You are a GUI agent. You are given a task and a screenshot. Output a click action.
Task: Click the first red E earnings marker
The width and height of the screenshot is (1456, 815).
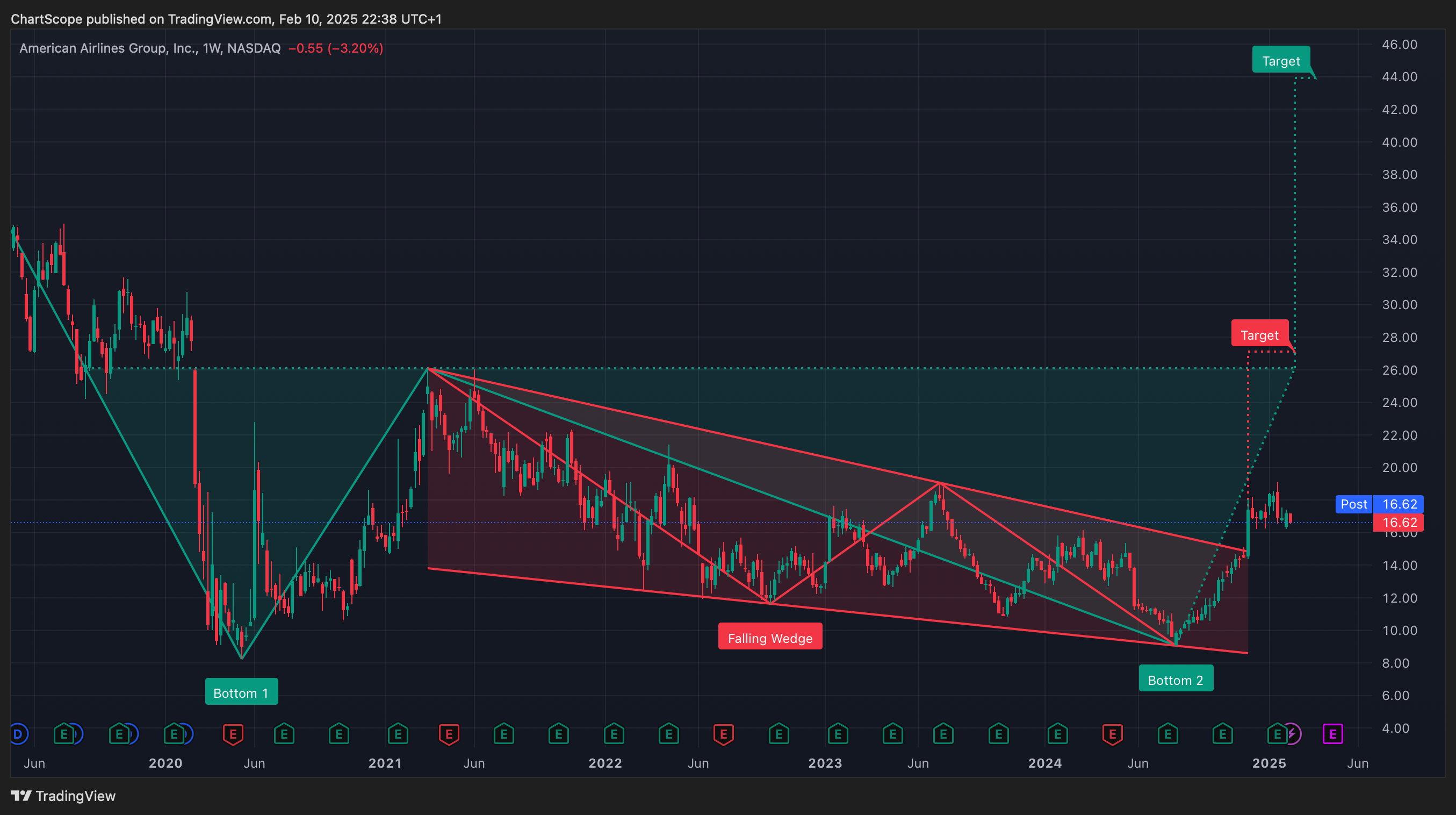(x=233, y=734)
